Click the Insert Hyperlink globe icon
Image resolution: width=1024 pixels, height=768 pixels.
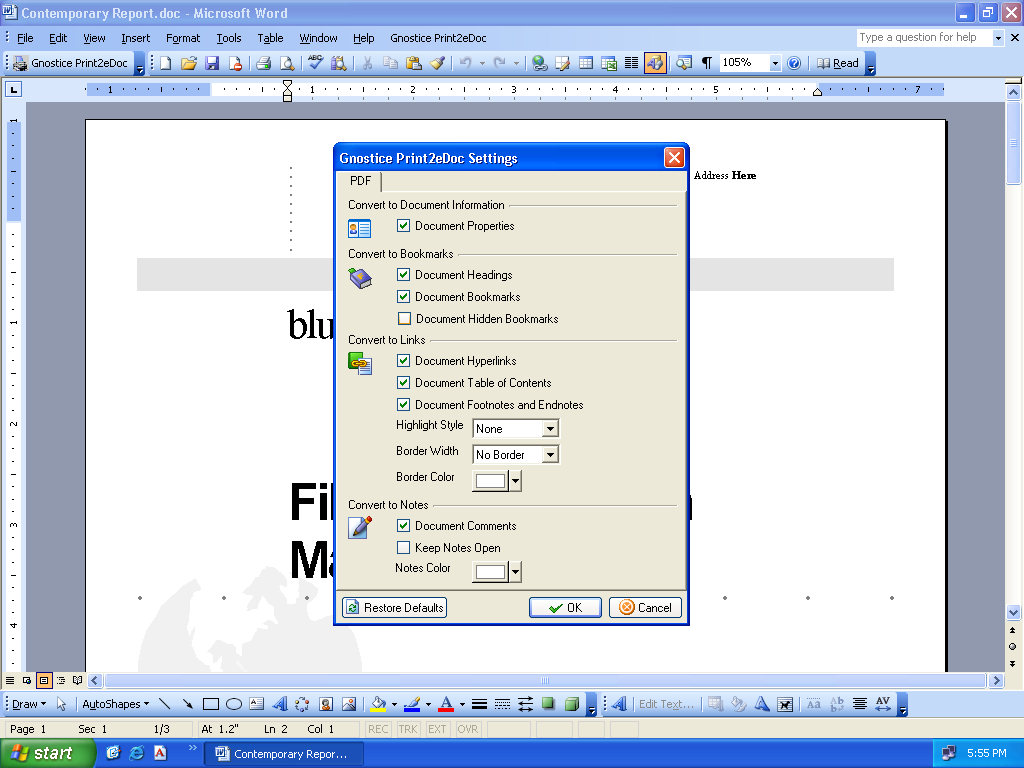pos(539,63)
